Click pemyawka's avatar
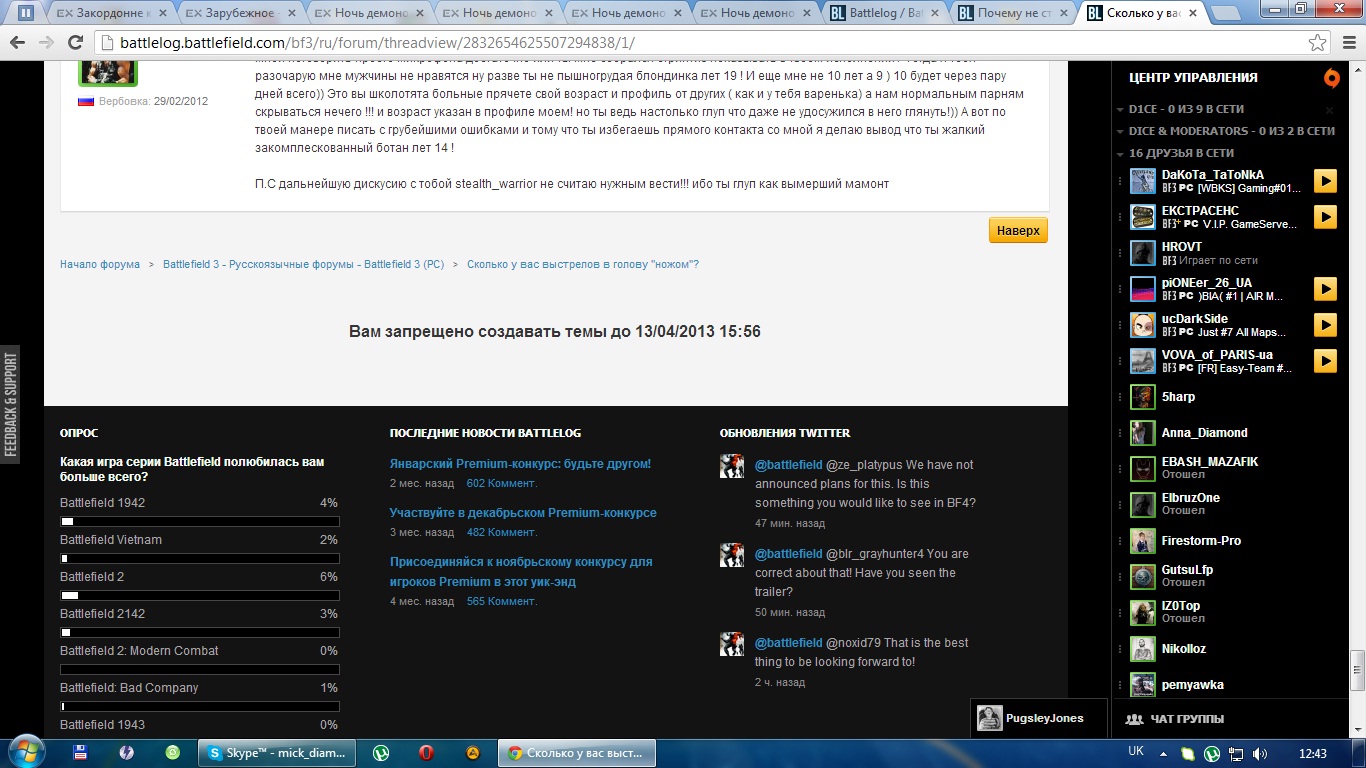This screenshot has height=768, width=1366. click(1143, 685)
